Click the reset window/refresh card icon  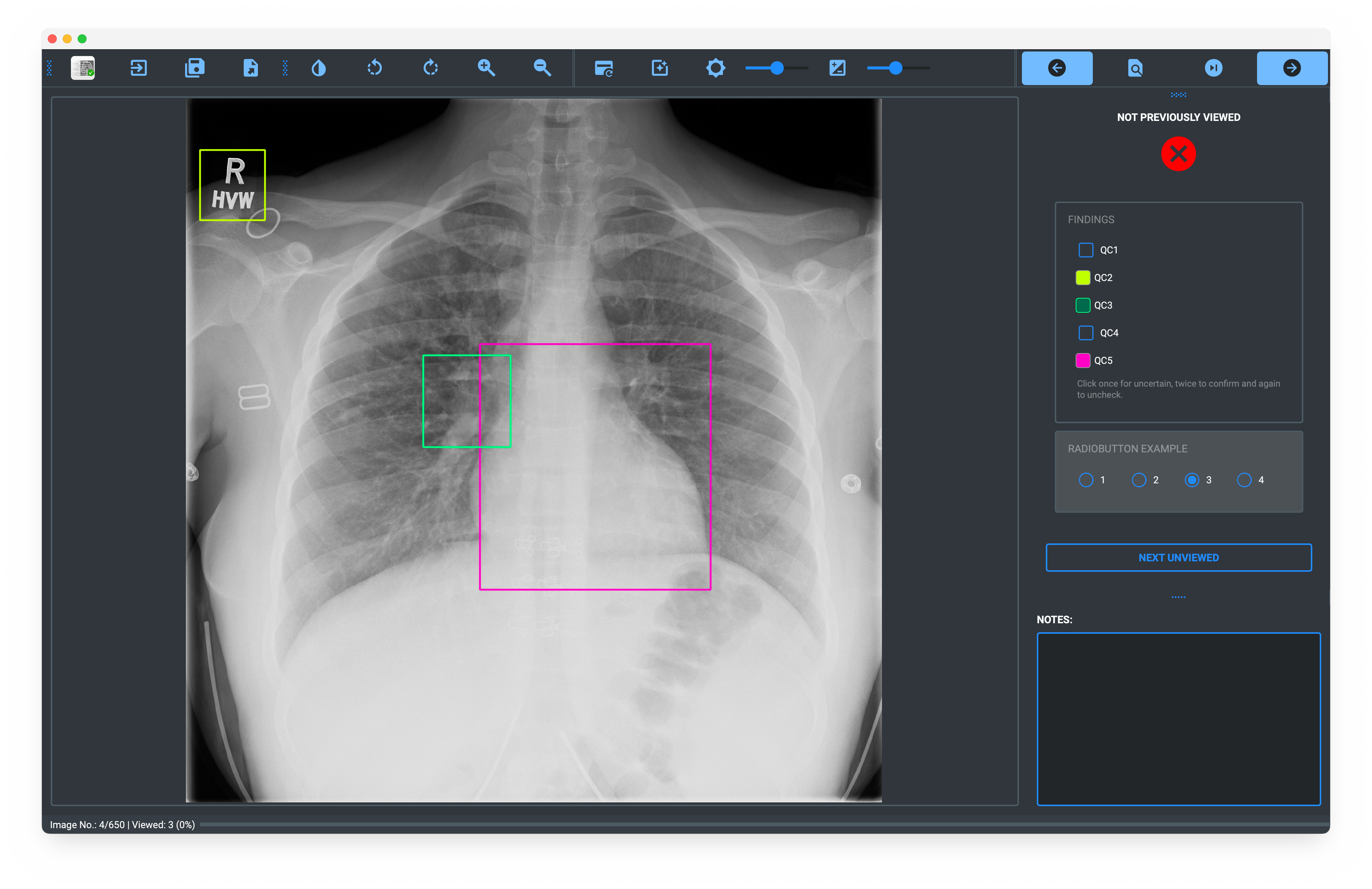pos(604,68)
